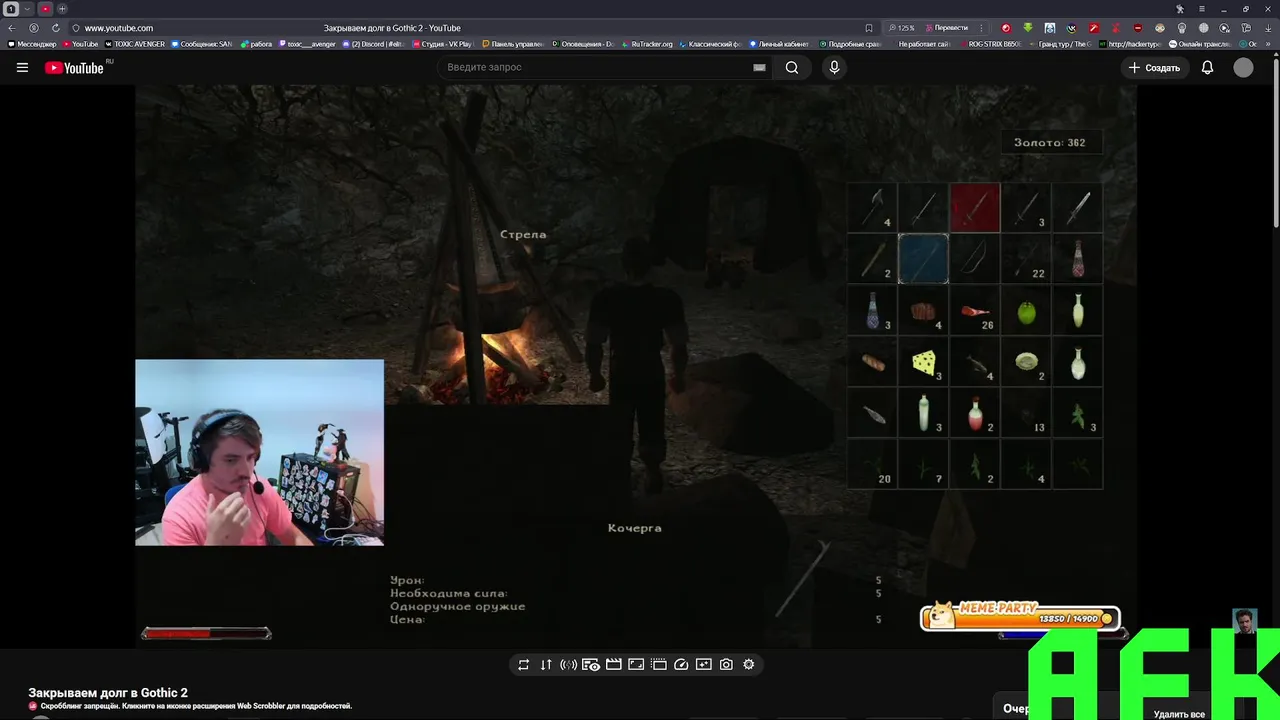Select the blue highlighted inventory slot
The width and height of the screenshot is (1280, 720).
click(923, 259)
